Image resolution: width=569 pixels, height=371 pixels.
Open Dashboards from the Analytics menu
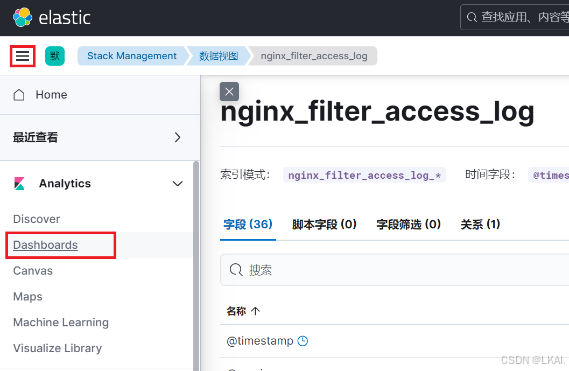[x=45, y=245]
